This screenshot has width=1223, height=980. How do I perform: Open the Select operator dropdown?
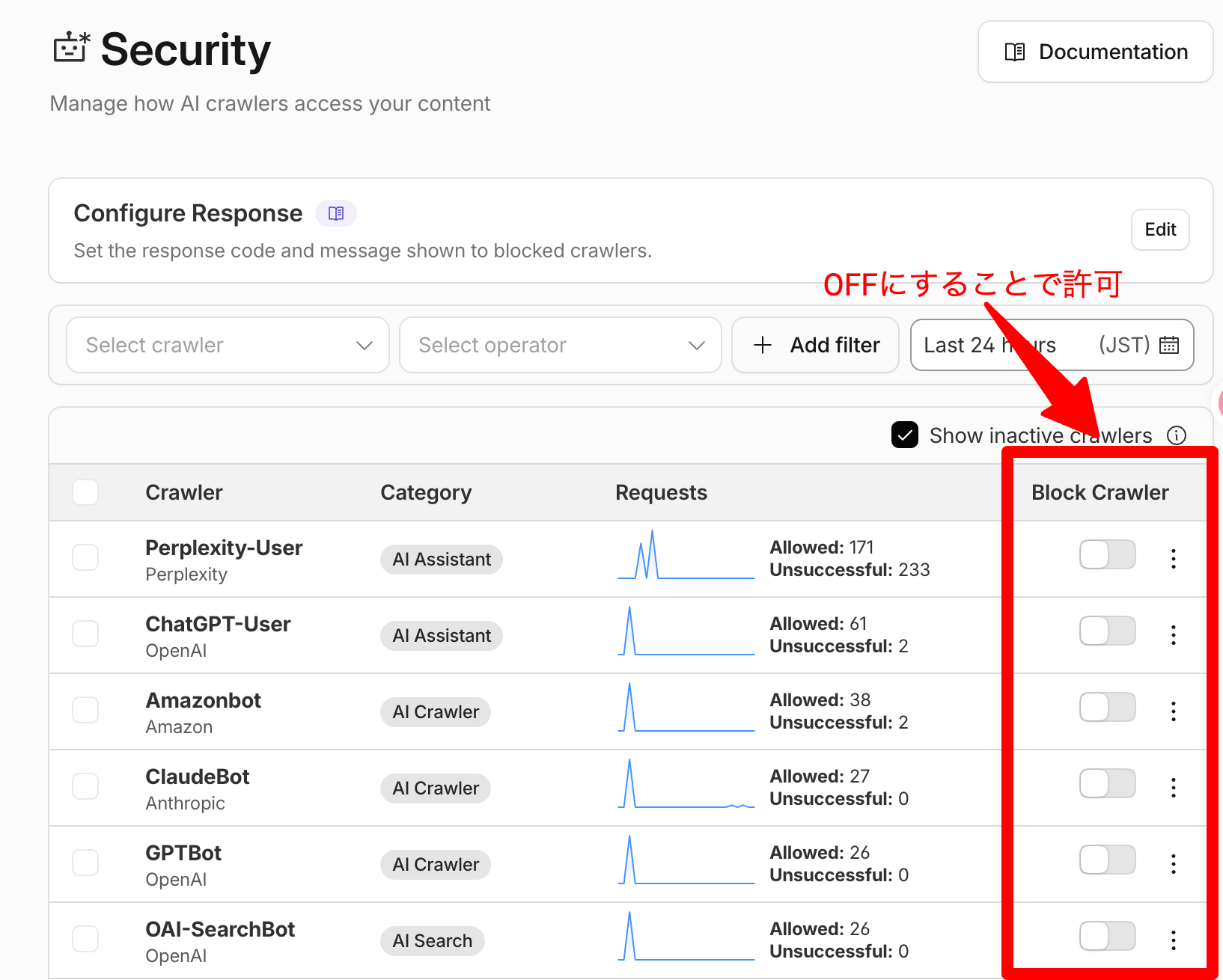click(561, 345)
